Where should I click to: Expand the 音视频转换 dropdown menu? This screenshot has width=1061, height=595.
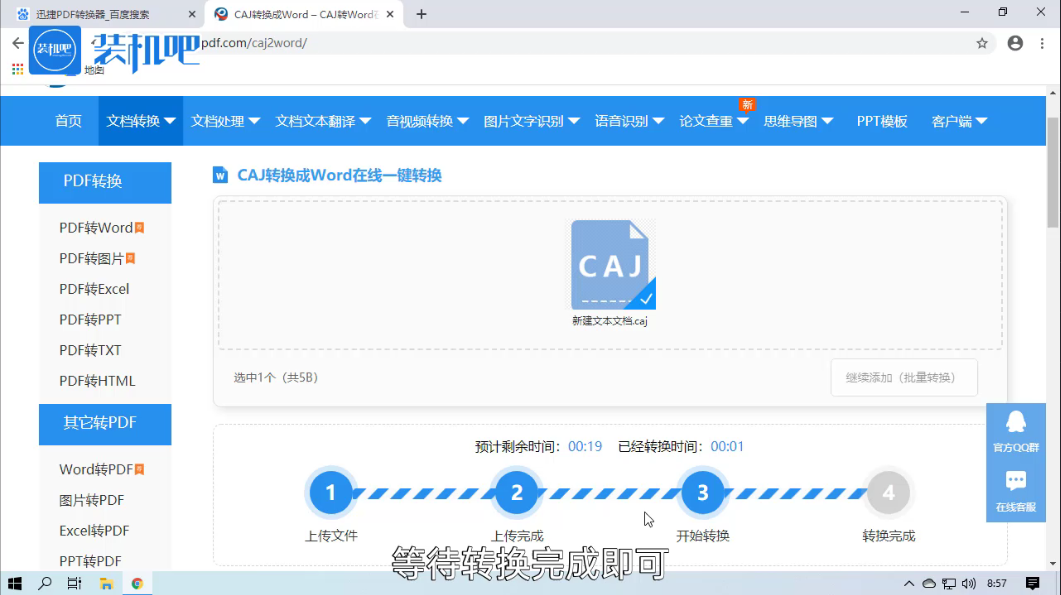tap(427, 121)
